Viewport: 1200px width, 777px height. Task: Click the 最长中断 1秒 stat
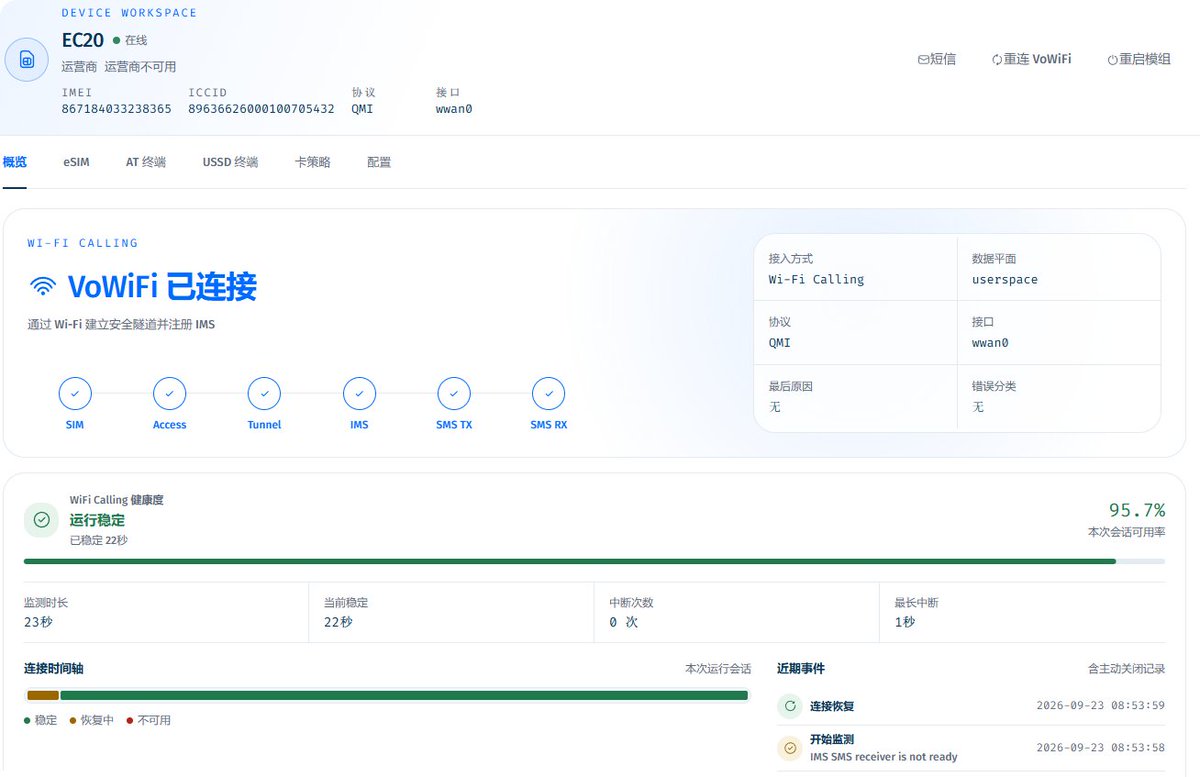tap(1023, 612)
